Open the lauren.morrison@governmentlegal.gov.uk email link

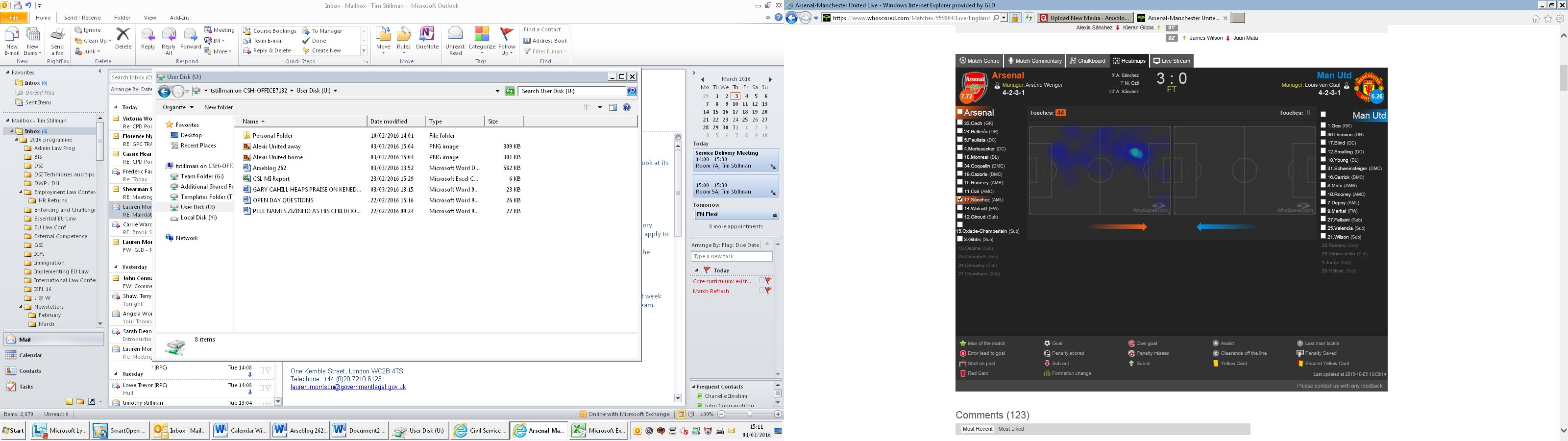point(348,388)
